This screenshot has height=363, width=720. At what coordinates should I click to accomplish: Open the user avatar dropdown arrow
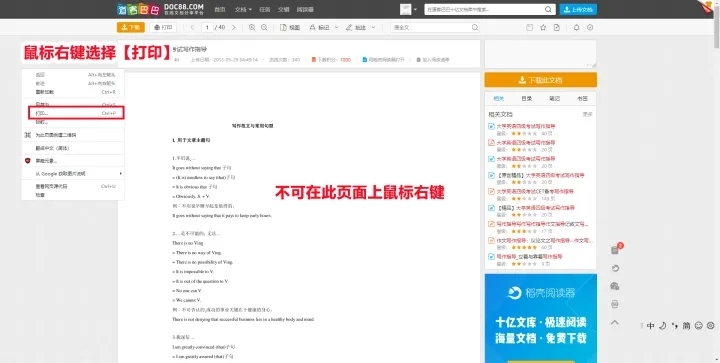415,9
